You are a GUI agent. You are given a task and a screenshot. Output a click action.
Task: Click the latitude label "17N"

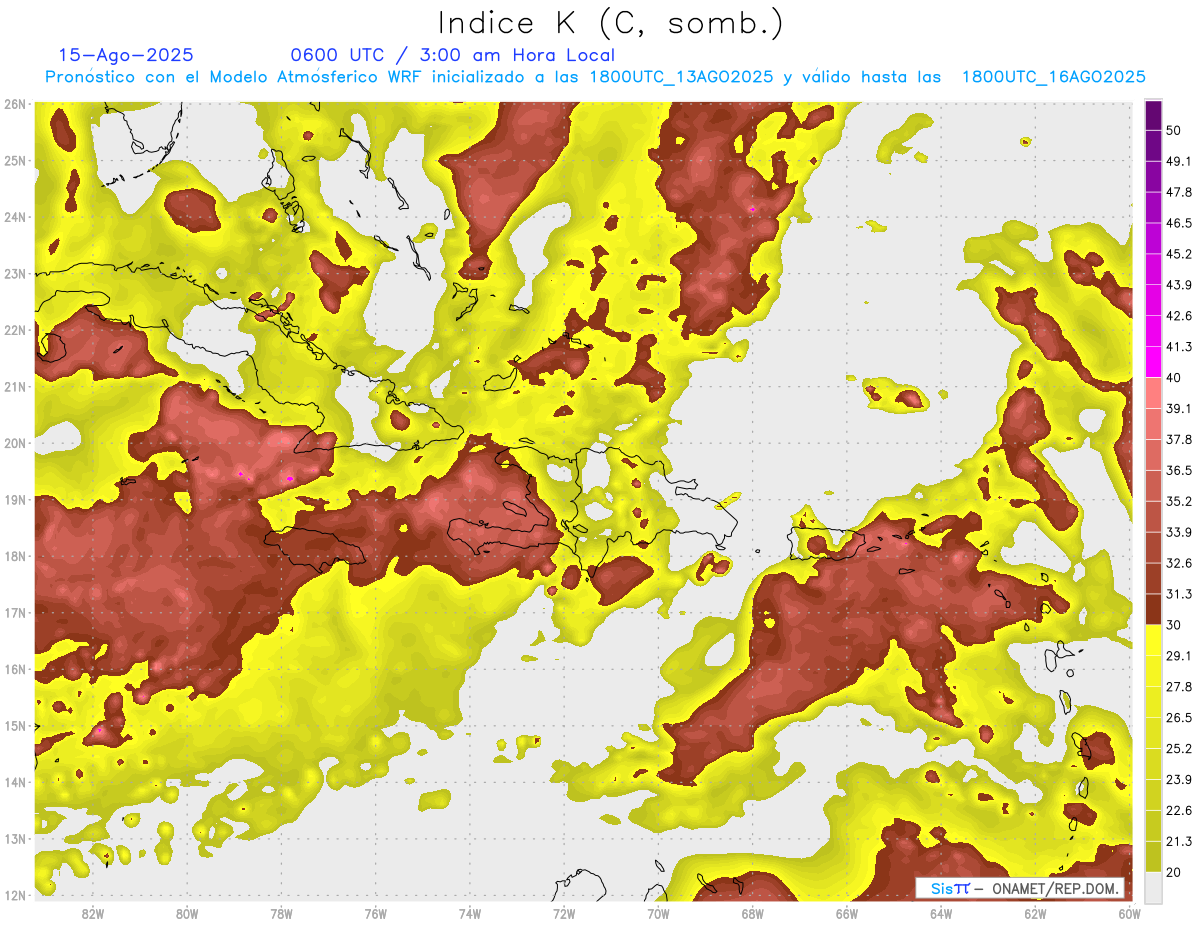[x=16, y=612]
